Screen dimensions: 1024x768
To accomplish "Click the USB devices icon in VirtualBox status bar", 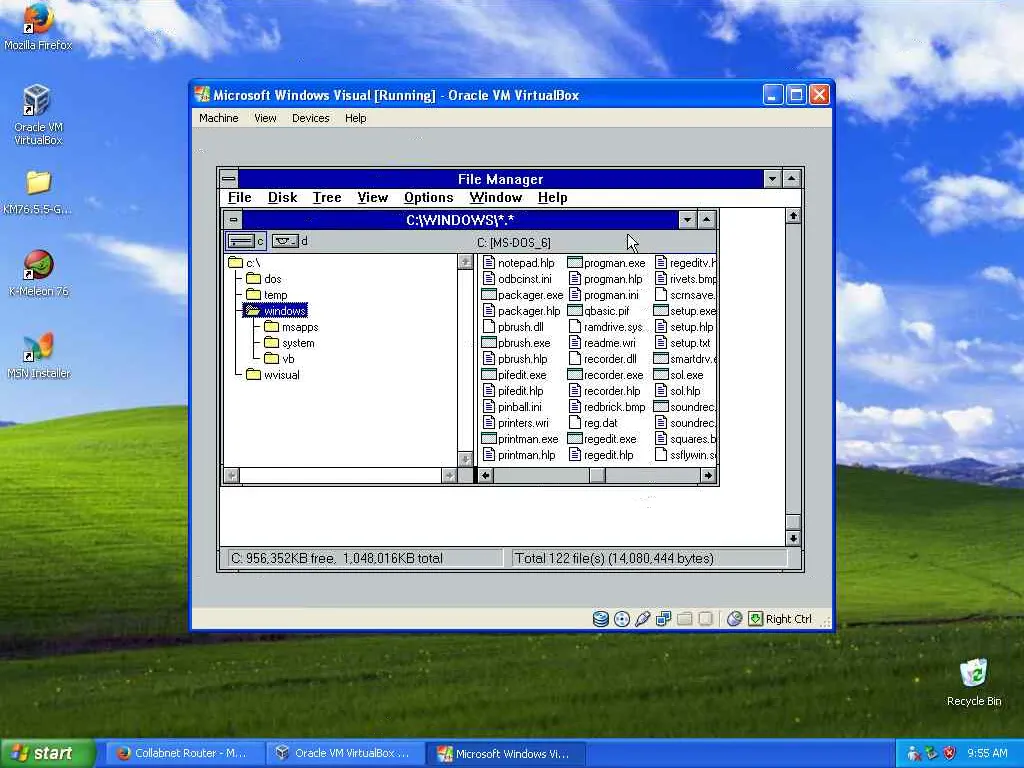I will (643, 618).
